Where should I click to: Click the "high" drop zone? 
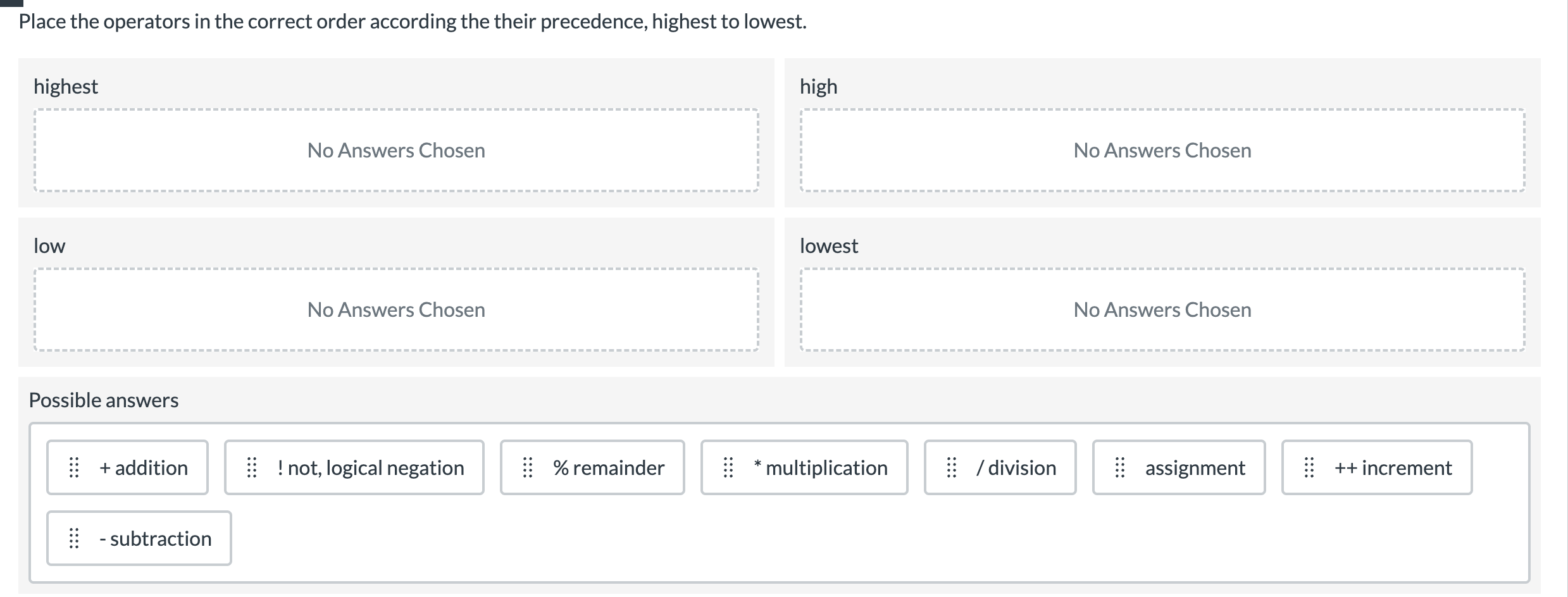1162,150
